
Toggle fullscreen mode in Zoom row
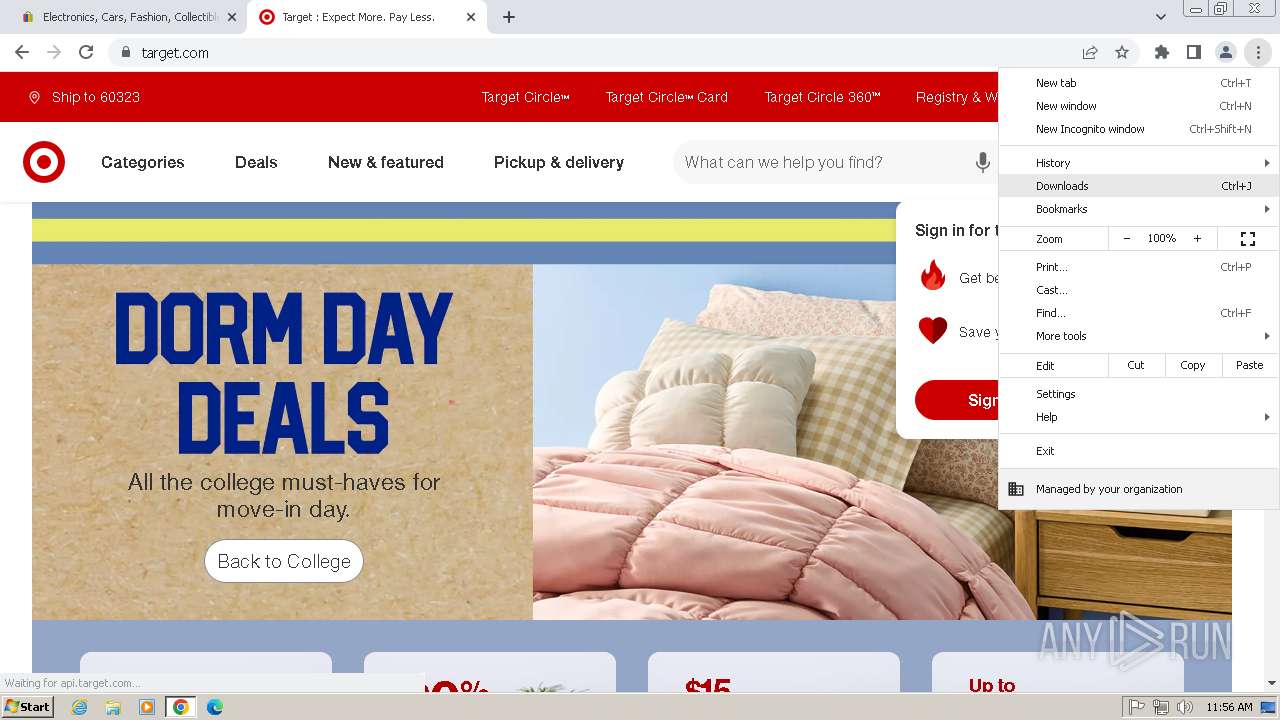pos(1248,239)
